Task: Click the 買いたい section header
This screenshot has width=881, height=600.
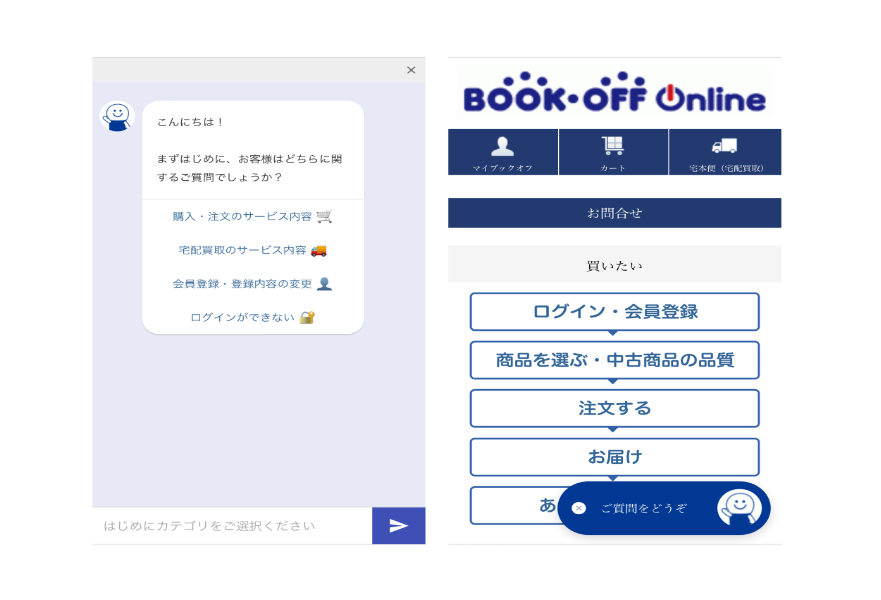Action: 614,264
